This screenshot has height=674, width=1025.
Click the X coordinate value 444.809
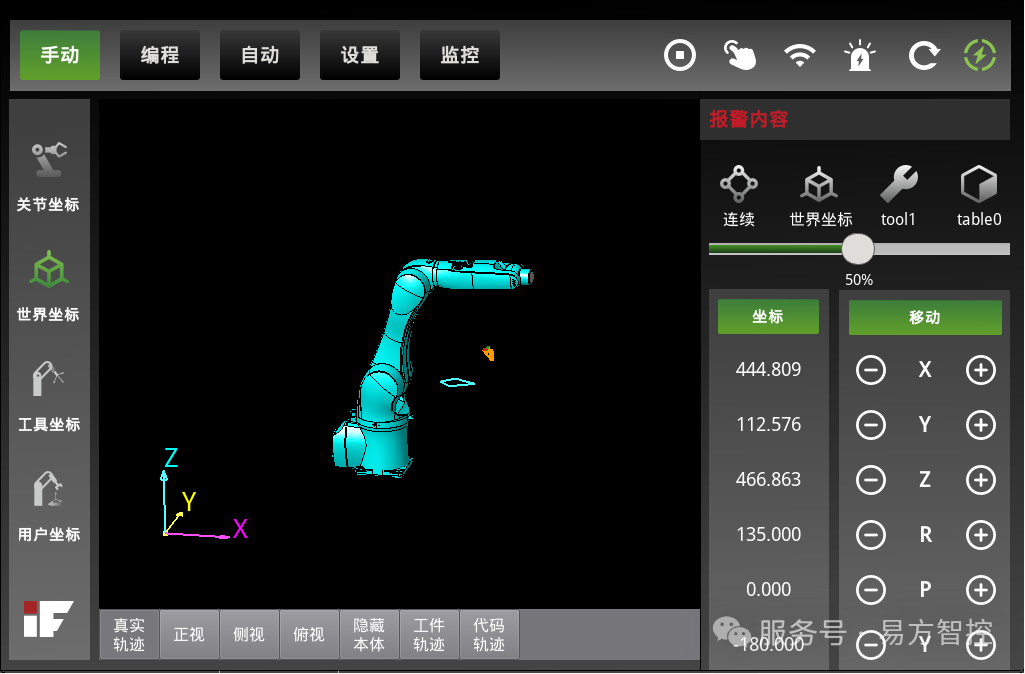tap(768, 369)
